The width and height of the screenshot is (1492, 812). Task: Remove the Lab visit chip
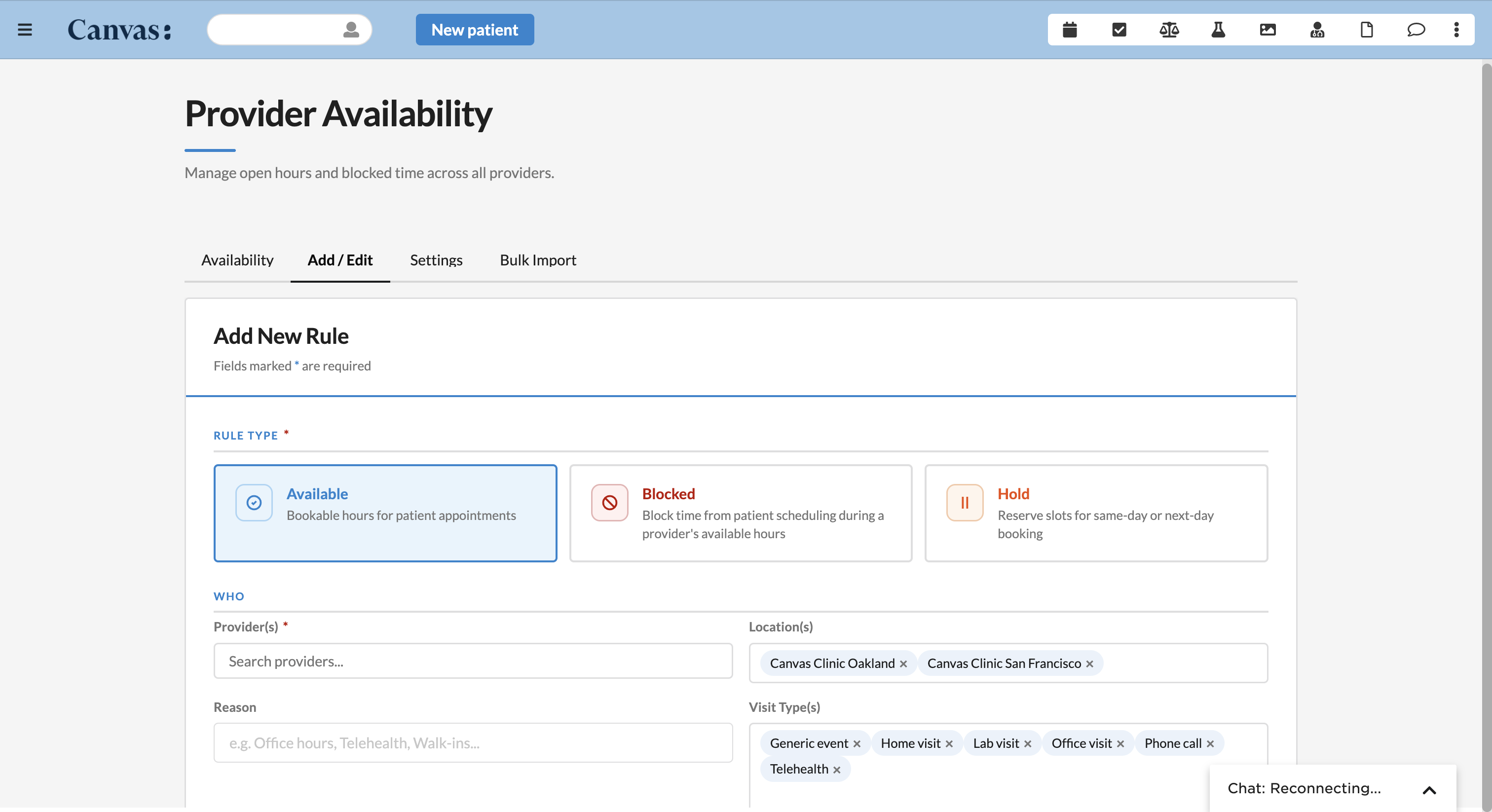point(1028,743)
